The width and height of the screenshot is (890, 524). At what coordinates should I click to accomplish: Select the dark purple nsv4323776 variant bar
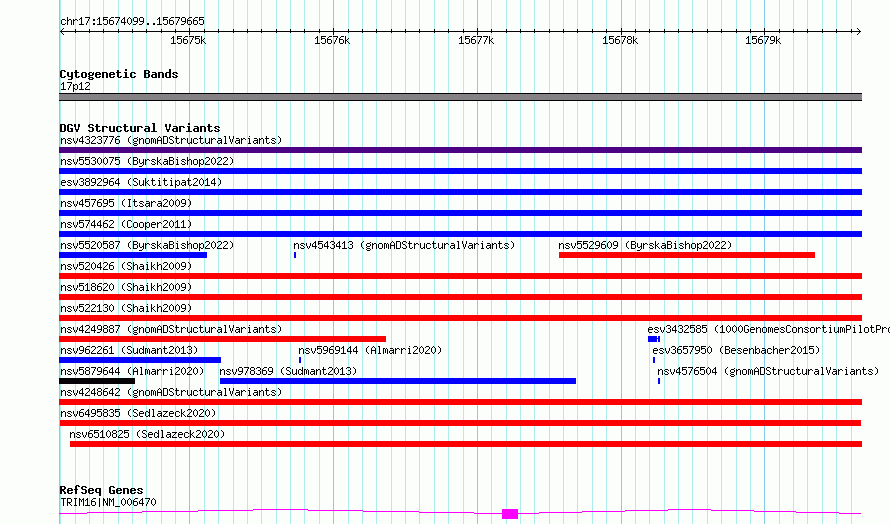click(x=460, y=150)
